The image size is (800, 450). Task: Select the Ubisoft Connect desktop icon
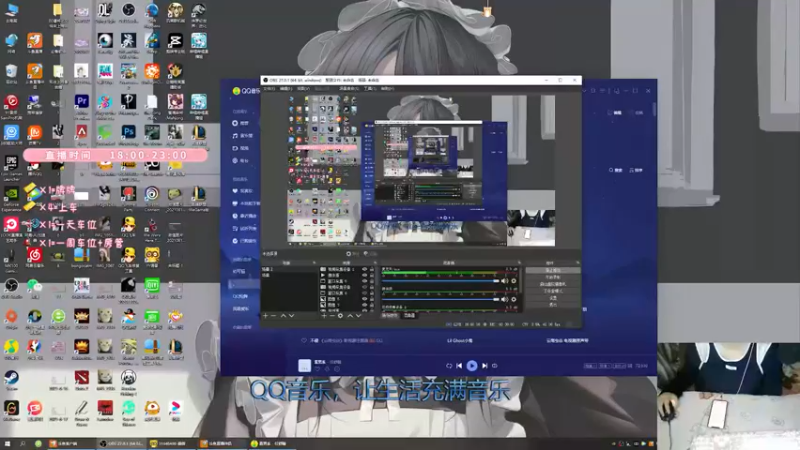(152, 194)
